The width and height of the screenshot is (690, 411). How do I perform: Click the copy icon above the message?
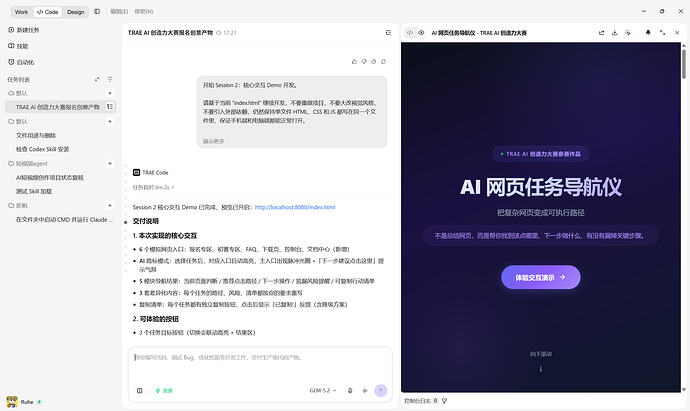(374, 62)
